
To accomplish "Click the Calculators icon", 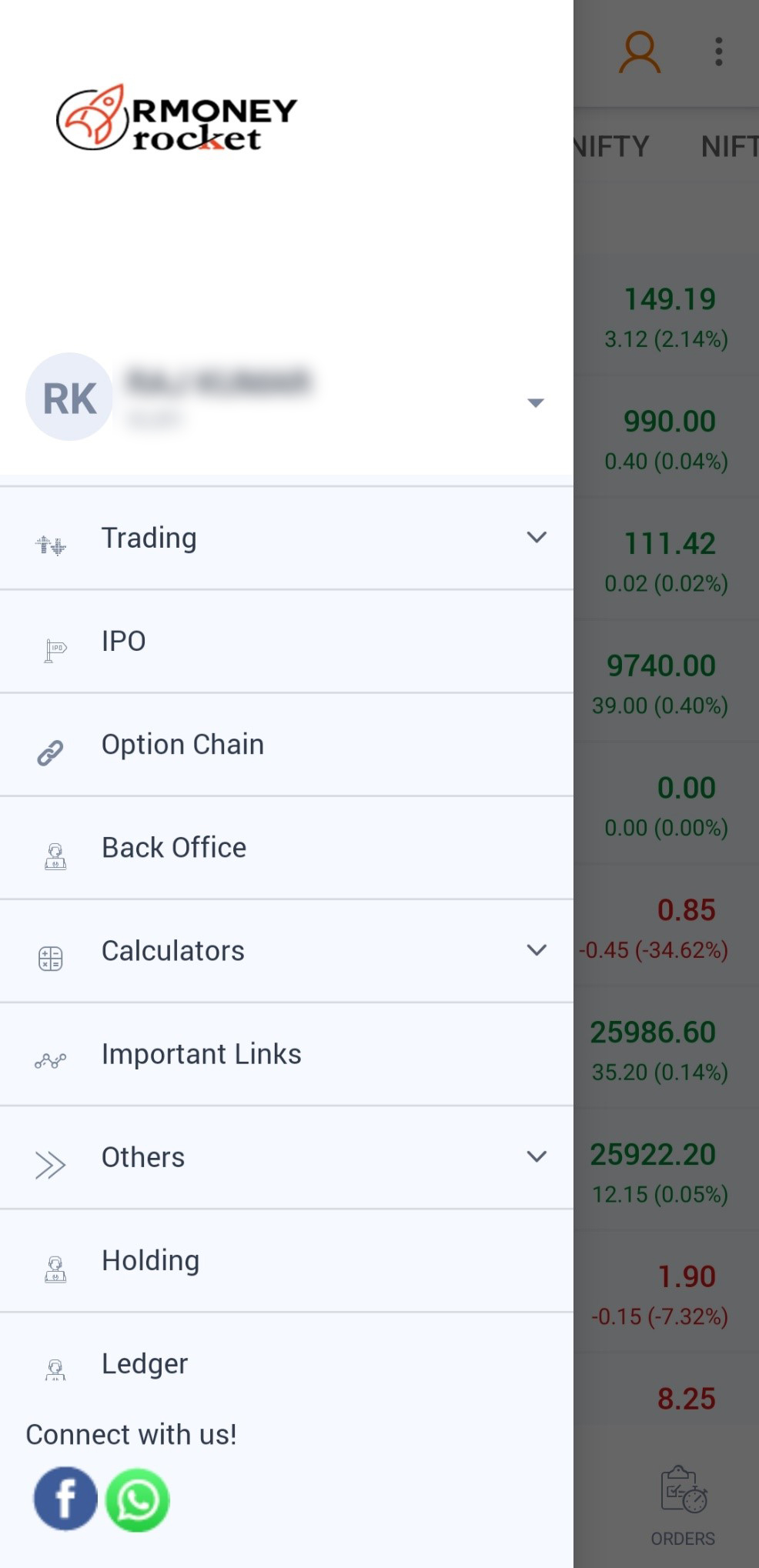I will pyautogui.click(x=51, y=958).
